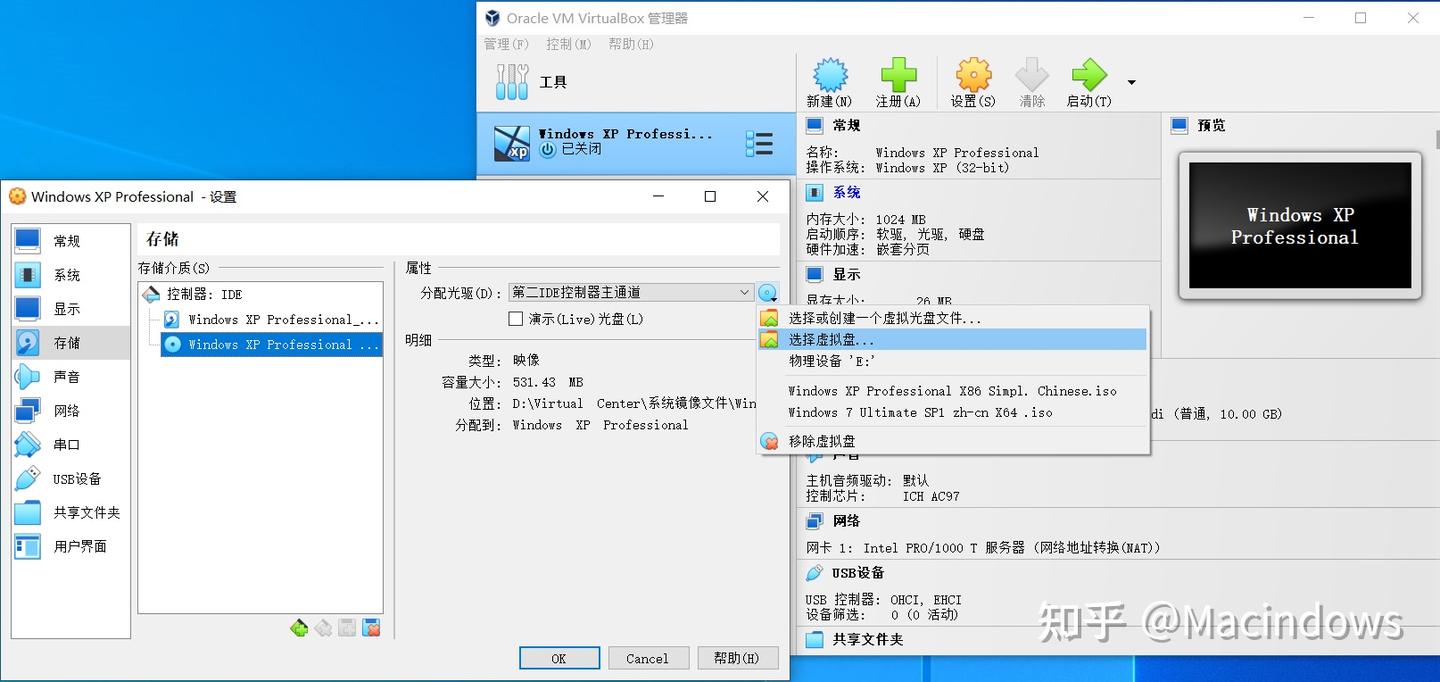The height and width of the screenshot is (682, 1440).
Task: Click the 容量大小 value 531.43 MB
Action: tap(547, 382)
